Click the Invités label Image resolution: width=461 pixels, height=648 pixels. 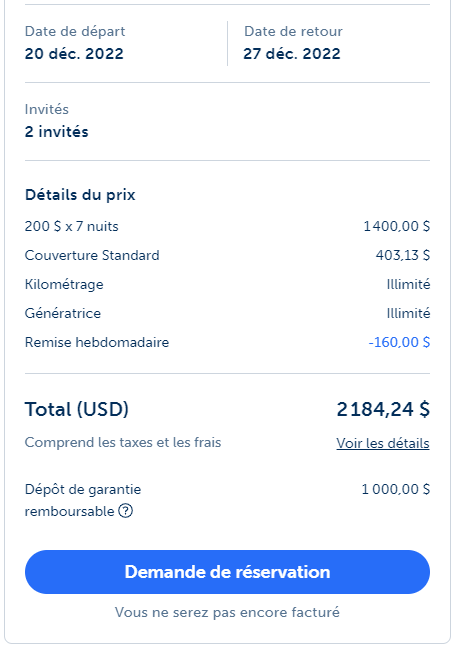(x=47, y=109)
